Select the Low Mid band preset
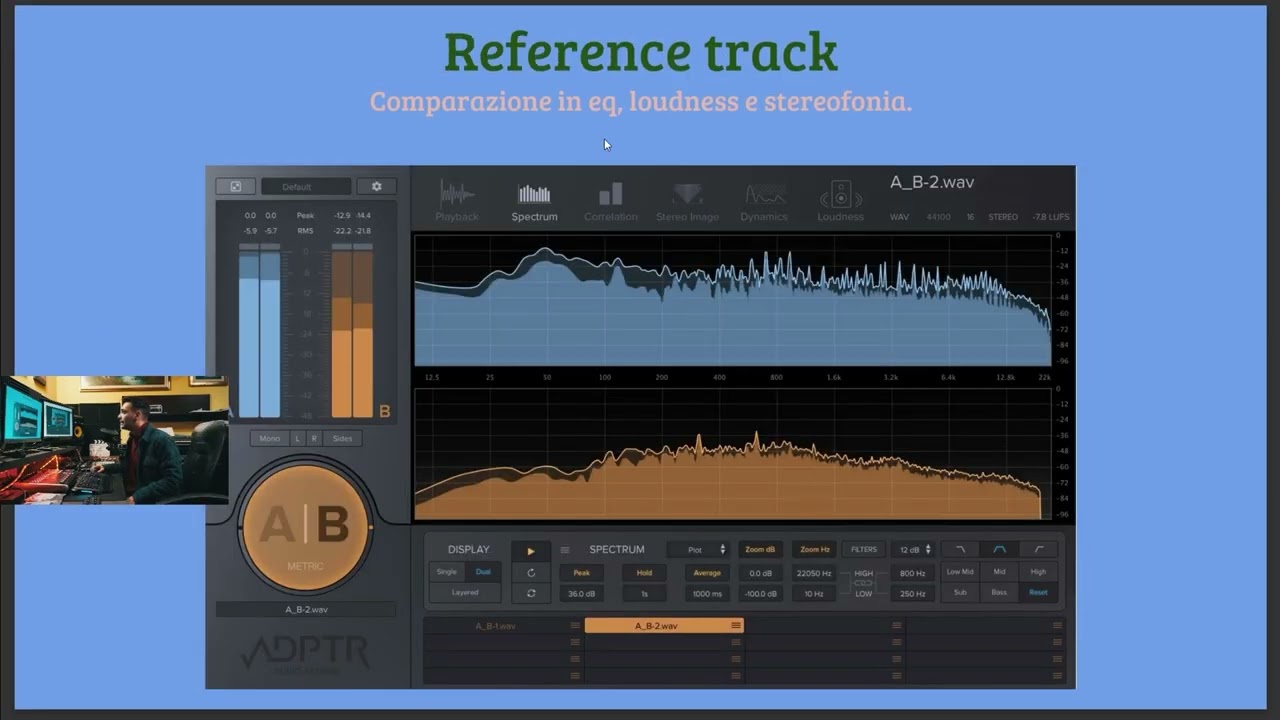Image resolution: width=1280 pixels, height=720 pixels. point(960,572)
